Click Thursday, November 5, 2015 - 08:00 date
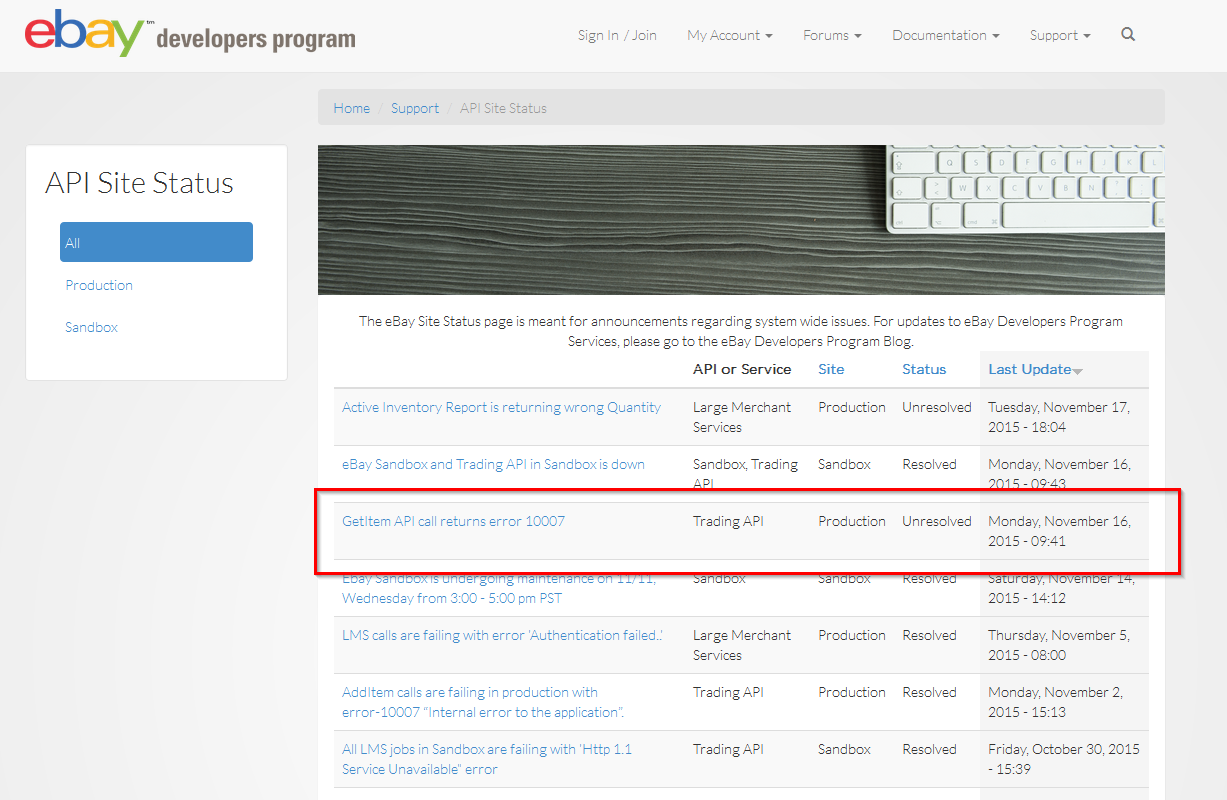 click(1058, 645)
